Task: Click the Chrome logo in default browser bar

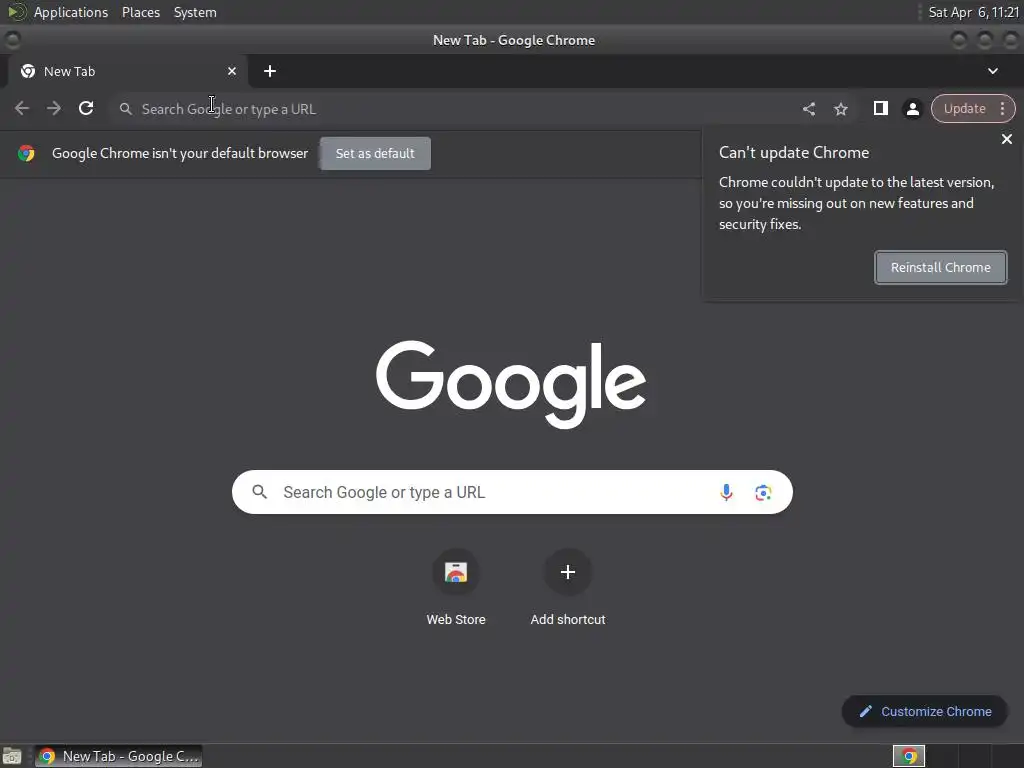Action: (26, 153)
